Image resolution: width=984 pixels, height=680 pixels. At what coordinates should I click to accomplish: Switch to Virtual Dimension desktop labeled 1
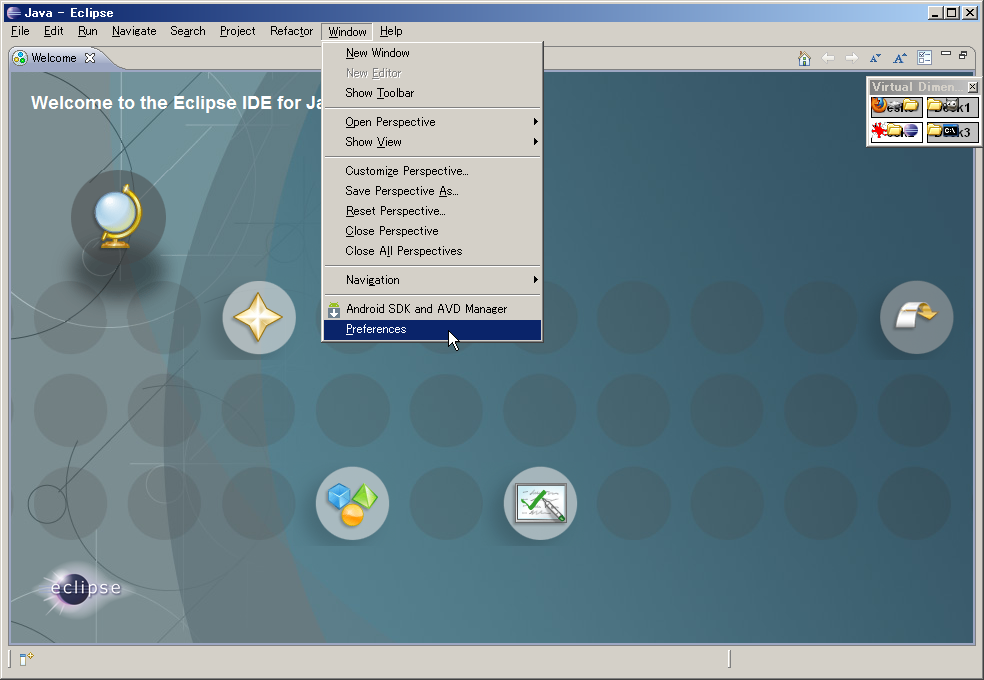(952, 107)
